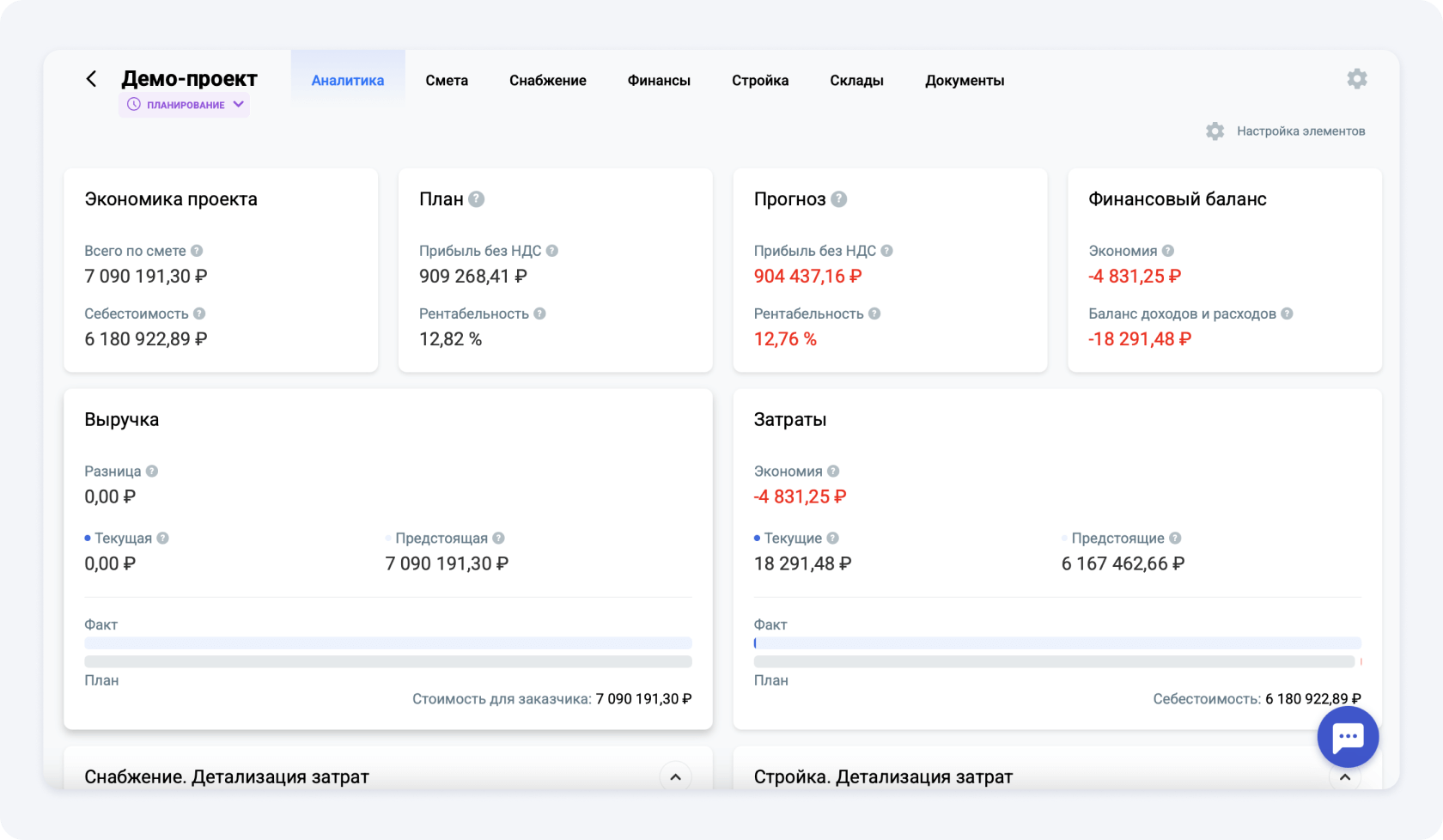1443x840 pixels.
Task: Switch to the Смета tab
Action: coord(447,81)
